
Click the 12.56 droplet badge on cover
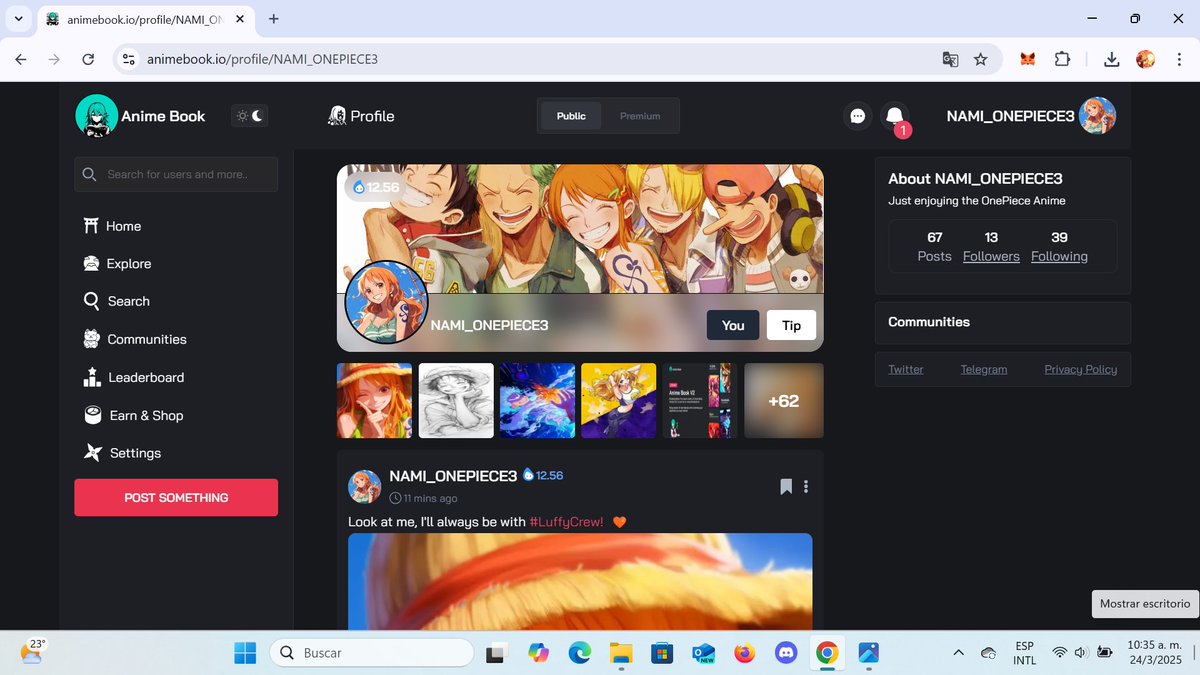point(376,187)
